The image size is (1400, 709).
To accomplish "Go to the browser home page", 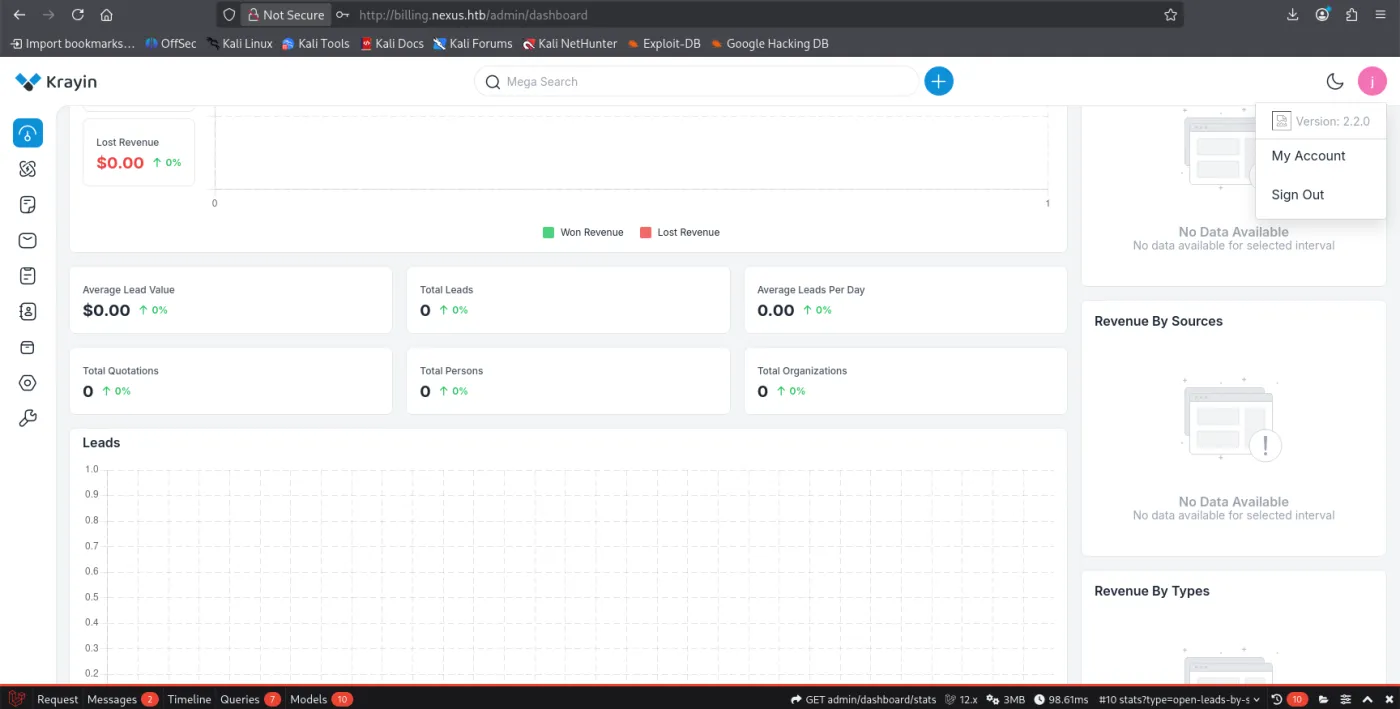I will click(106, 15).
